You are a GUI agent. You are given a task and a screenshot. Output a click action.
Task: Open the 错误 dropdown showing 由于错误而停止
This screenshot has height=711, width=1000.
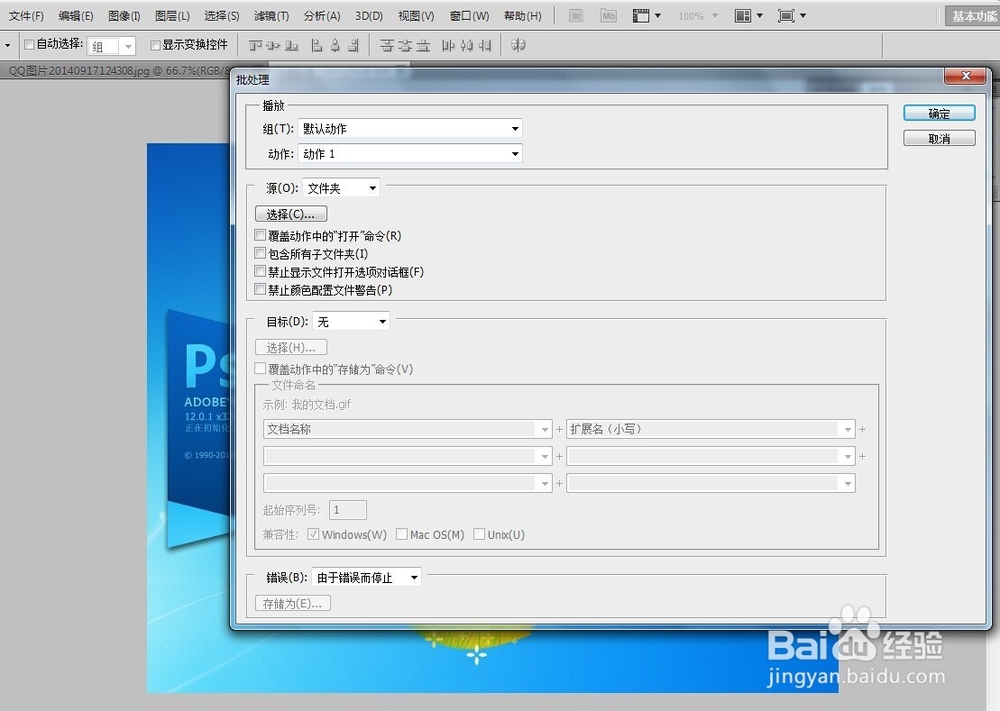click(x=366, y=576)
